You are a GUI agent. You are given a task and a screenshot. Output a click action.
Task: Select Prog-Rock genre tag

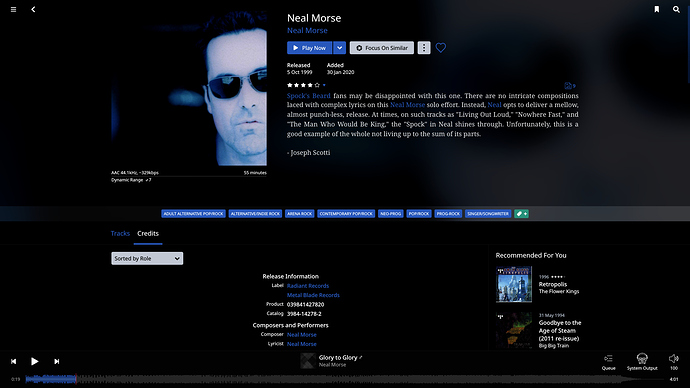tap(448, 214)
